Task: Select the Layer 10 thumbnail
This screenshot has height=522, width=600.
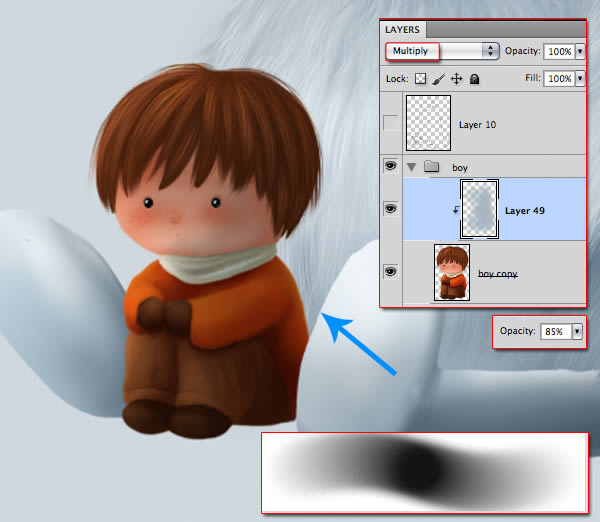Action: pos(428,123)
